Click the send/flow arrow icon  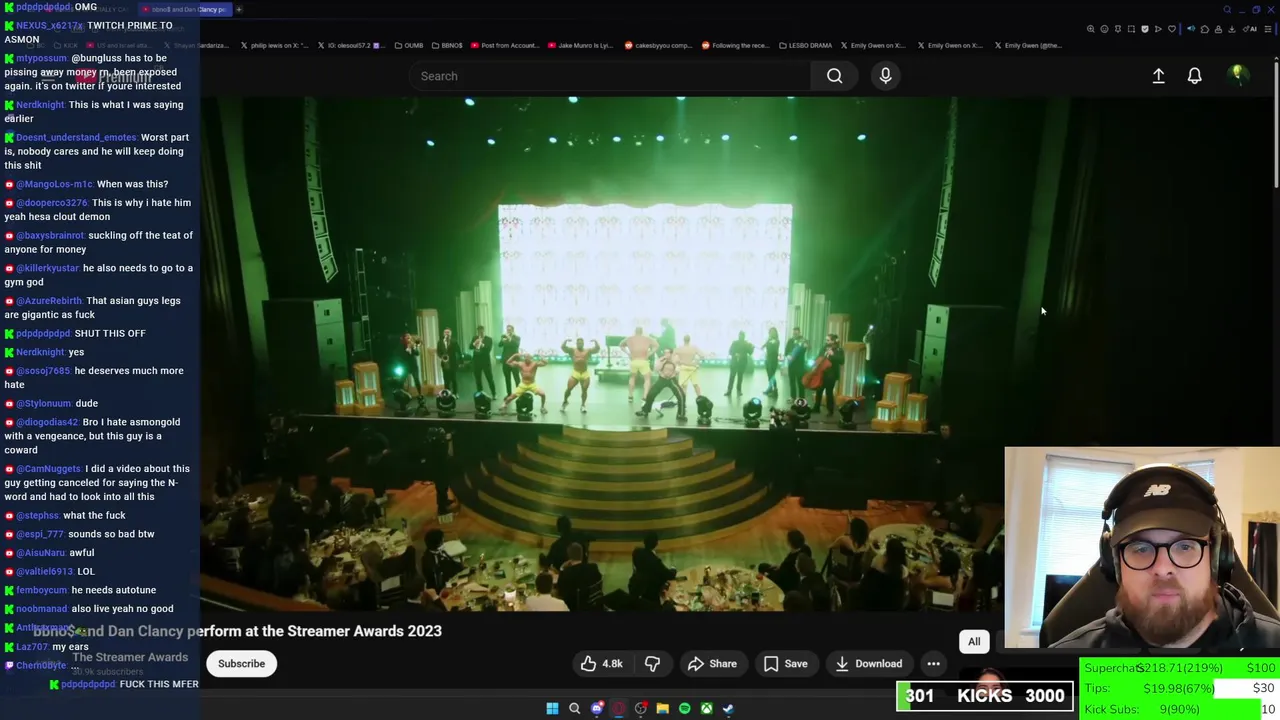(1158, 29)
